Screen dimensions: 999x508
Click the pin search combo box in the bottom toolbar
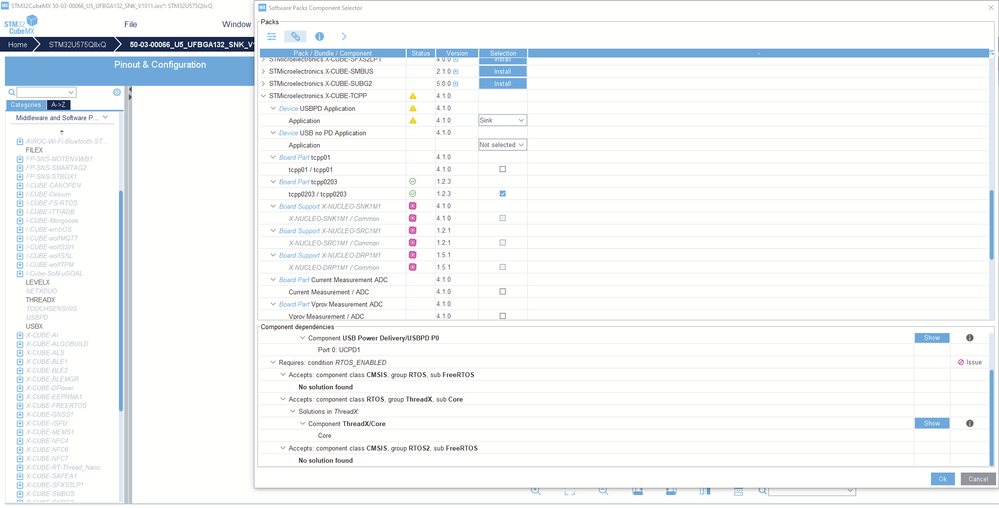[x=812, y=490]
